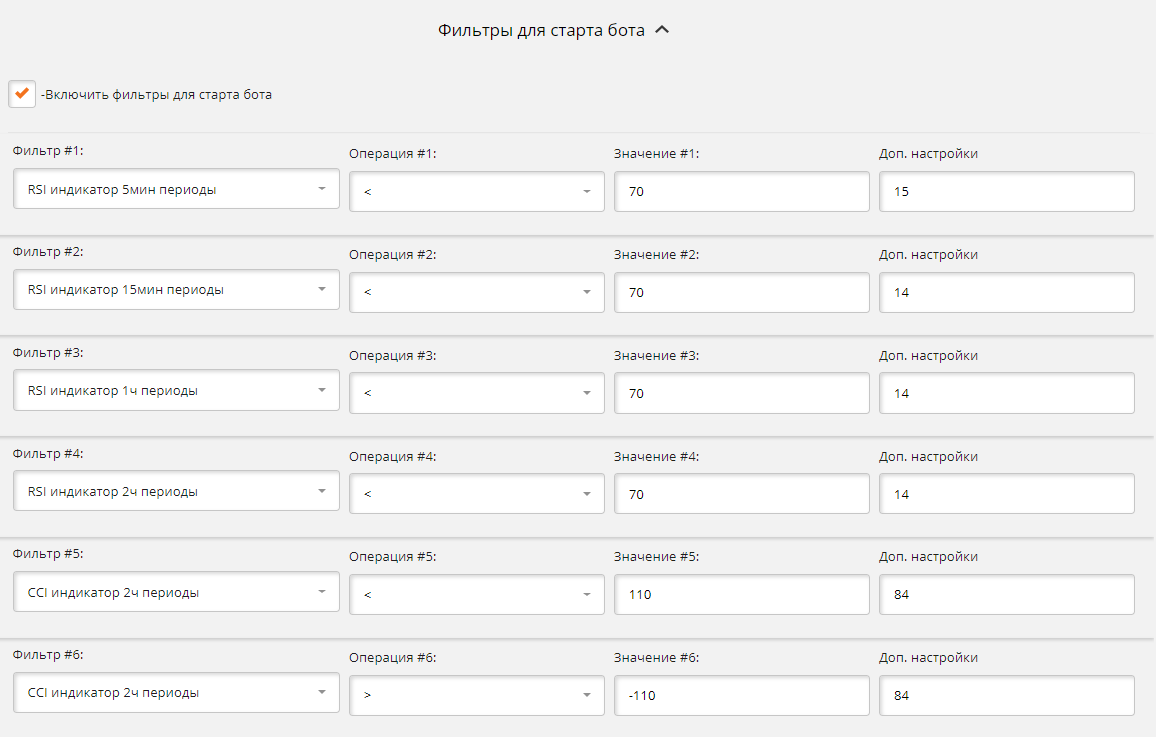Click Доп. настройки field for filter #4

(x=1006, y=494)
